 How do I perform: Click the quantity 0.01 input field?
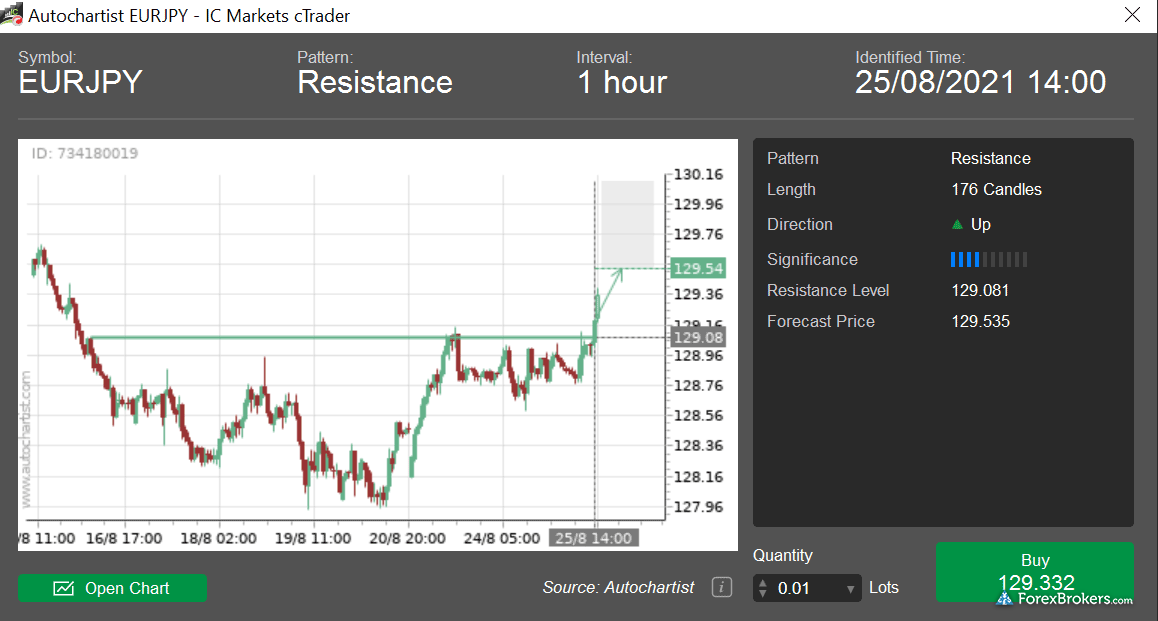(806, 588)
